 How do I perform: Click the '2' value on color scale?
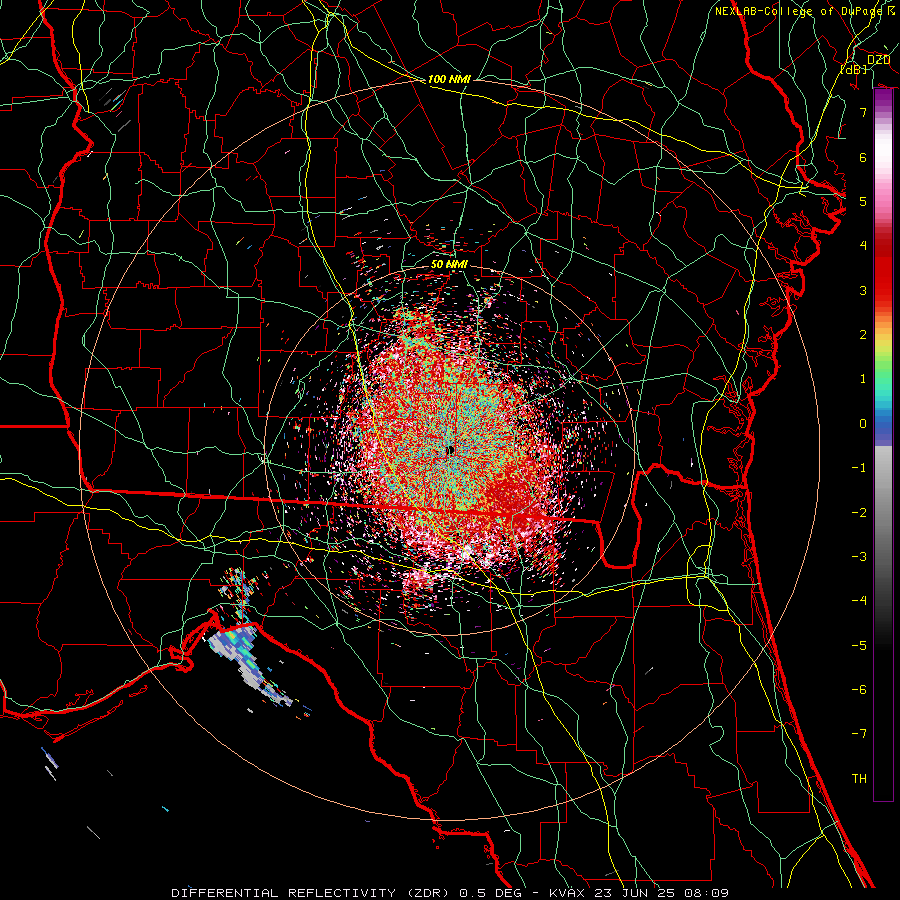(x=863, y=335)
